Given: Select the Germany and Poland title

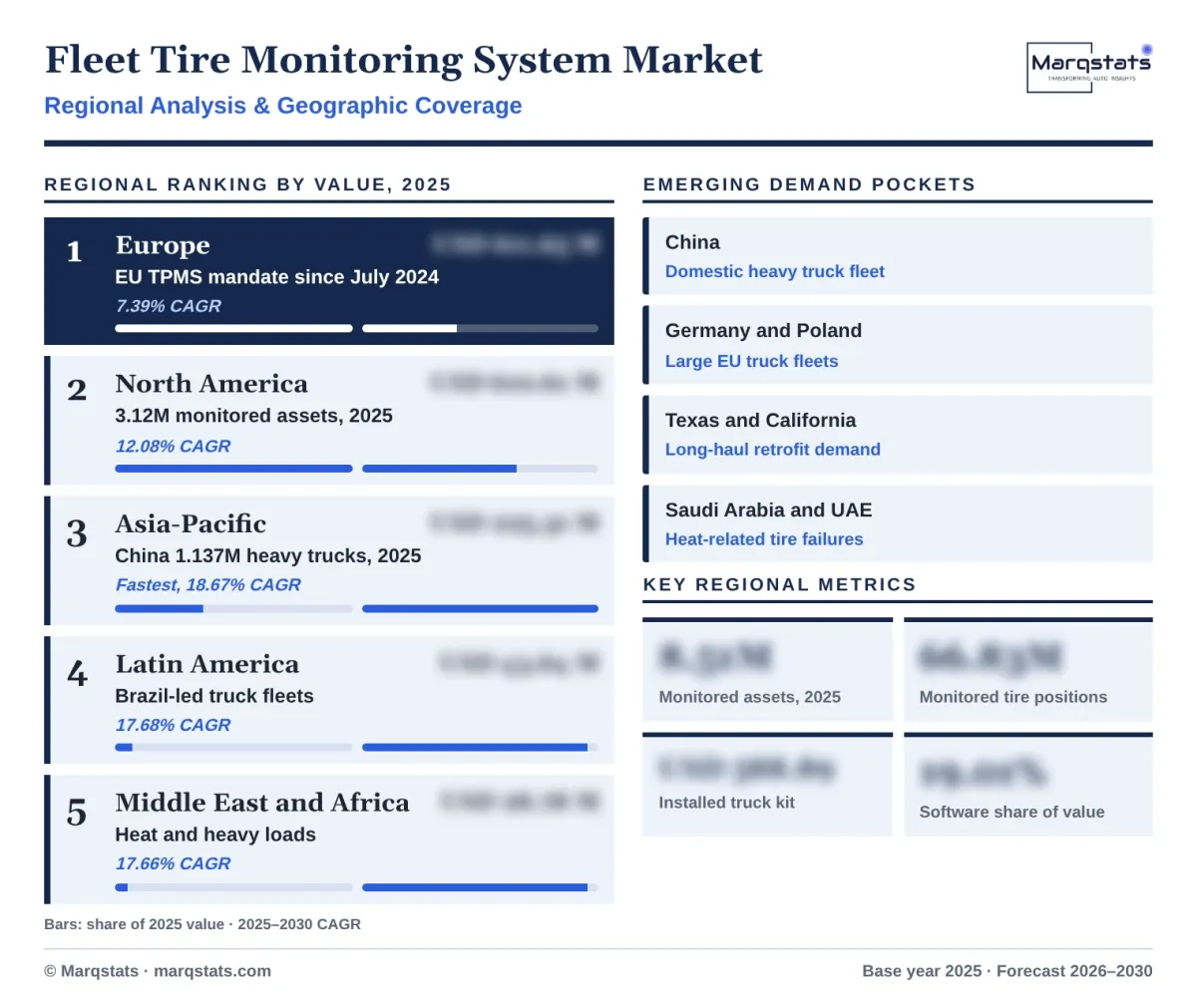Looking at the screenshot, I should (763, 330).
